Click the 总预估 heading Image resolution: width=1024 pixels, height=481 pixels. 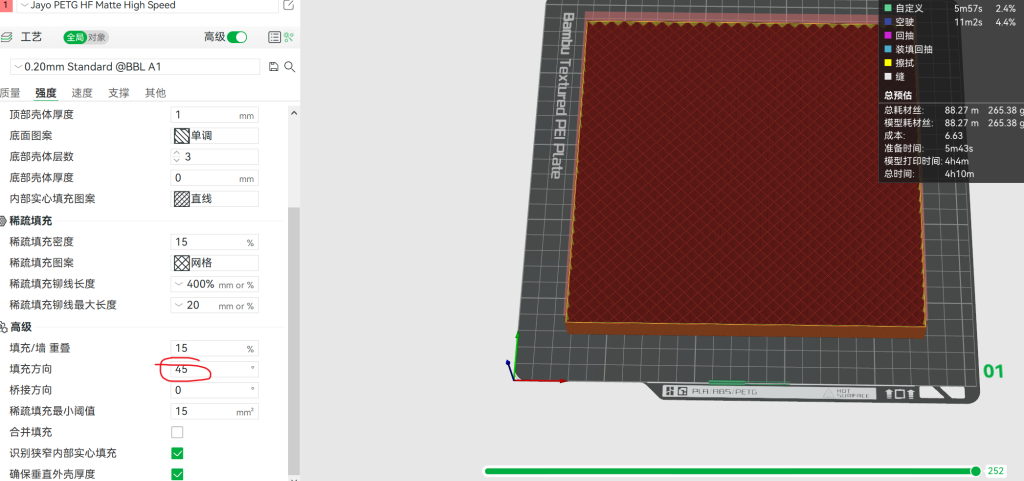click(x=899, y=95)
